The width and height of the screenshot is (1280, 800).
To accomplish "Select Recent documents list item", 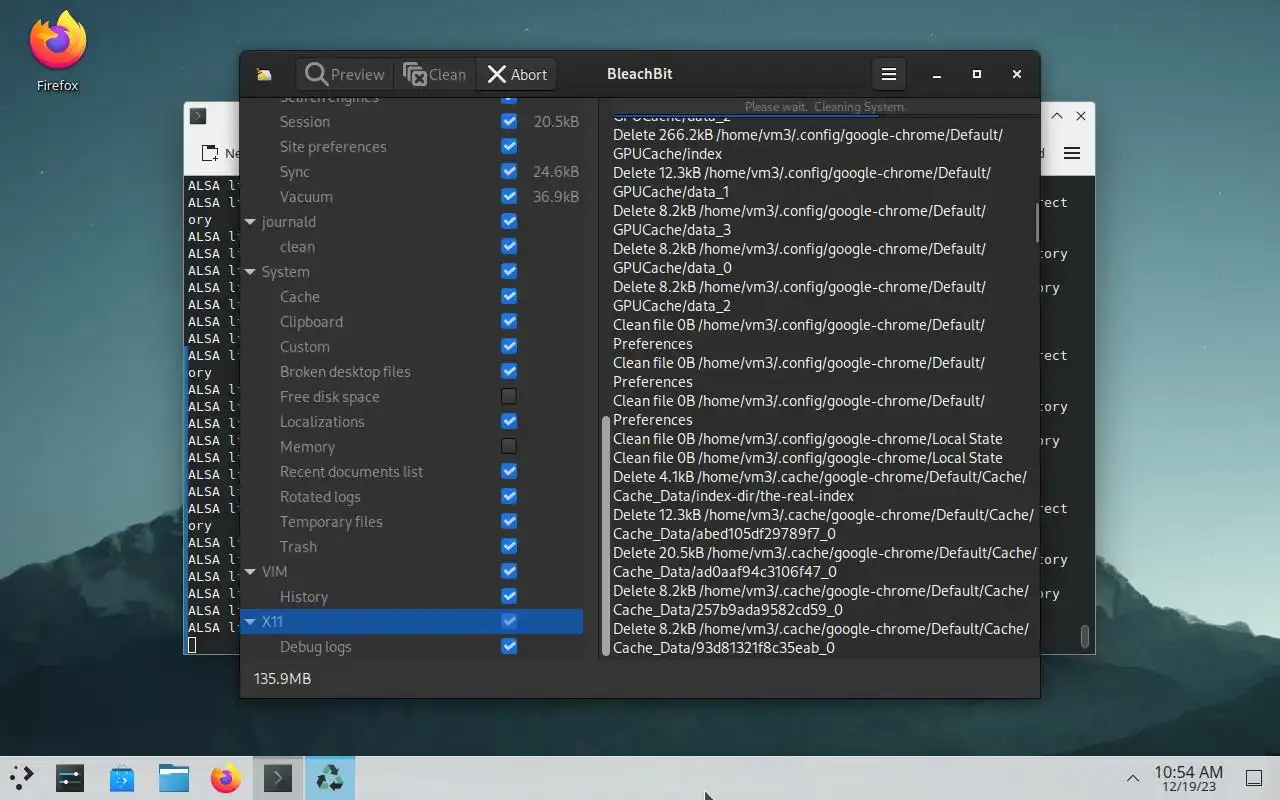I will [x=351, y=471].
